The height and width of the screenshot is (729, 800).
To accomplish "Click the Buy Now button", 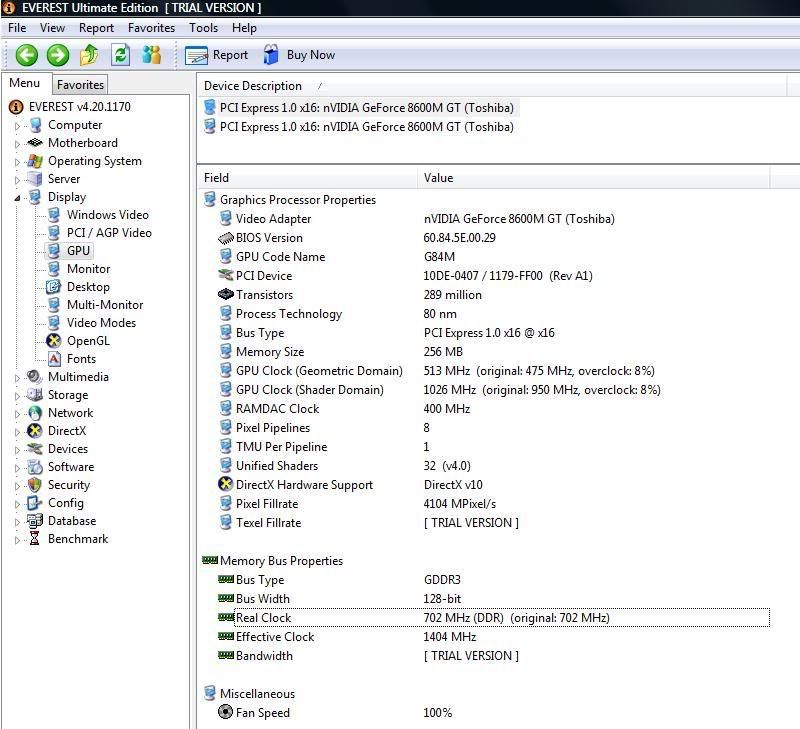I will (x=299, y=55).
